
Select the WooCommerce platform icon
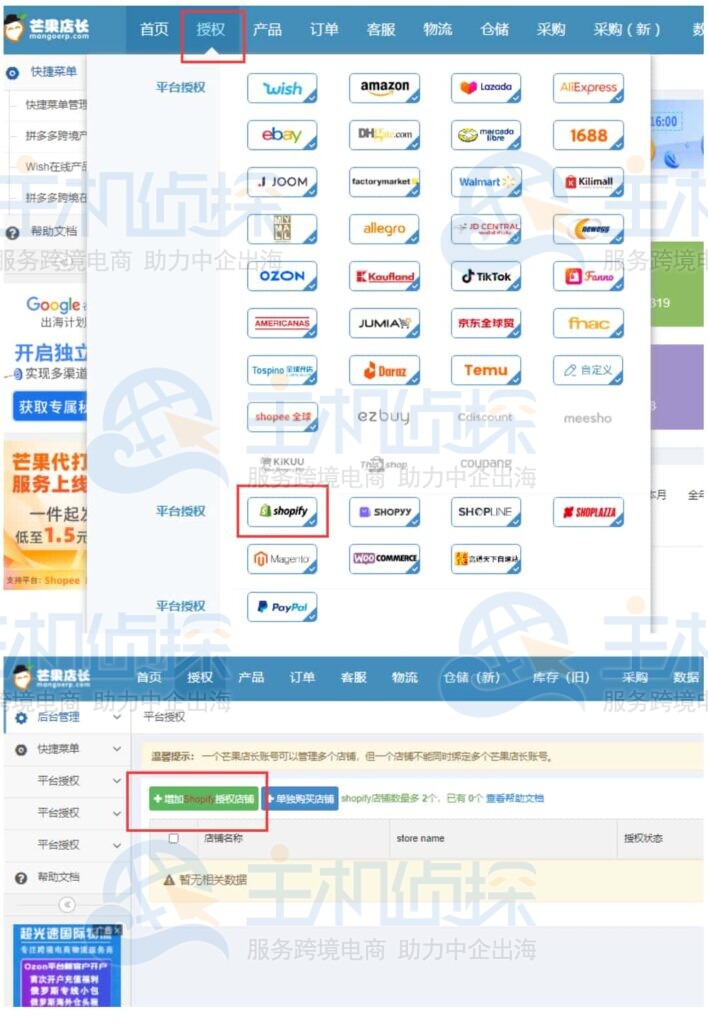click(x=384, y=558)
